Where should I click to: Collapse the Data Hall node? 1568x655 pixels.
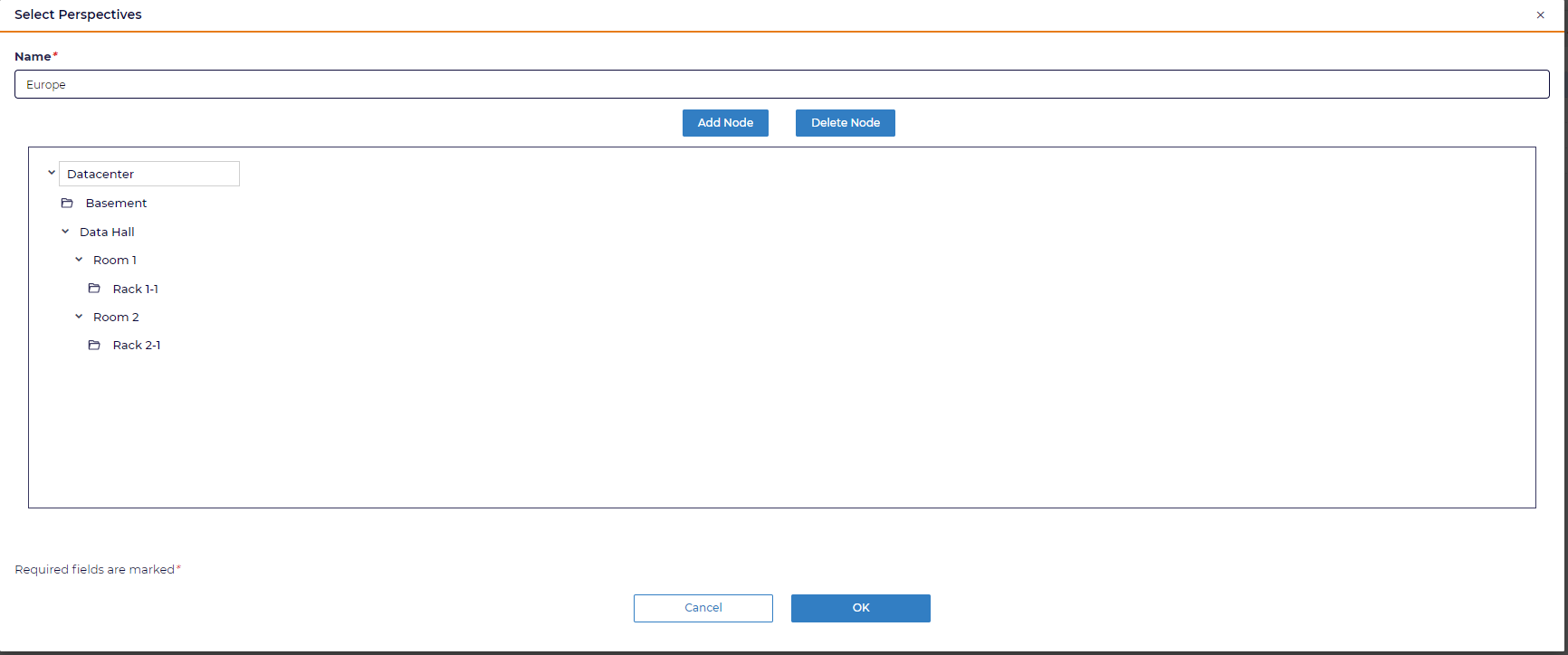tap(65, 232)
